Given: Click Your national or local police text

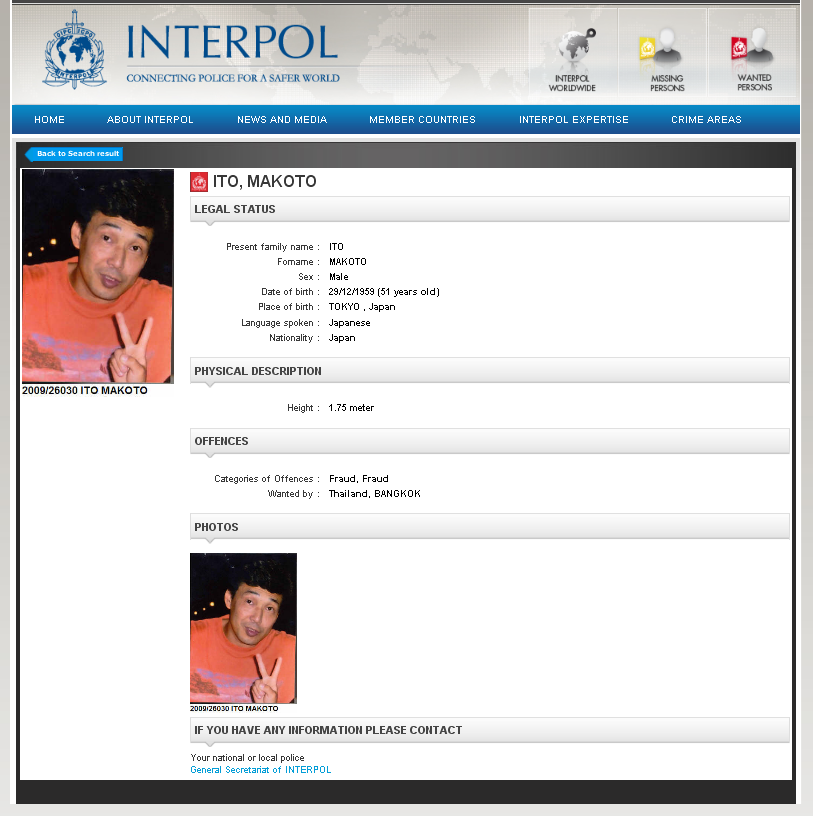Looking at the screenshot, I should click(x=247, y=758).
